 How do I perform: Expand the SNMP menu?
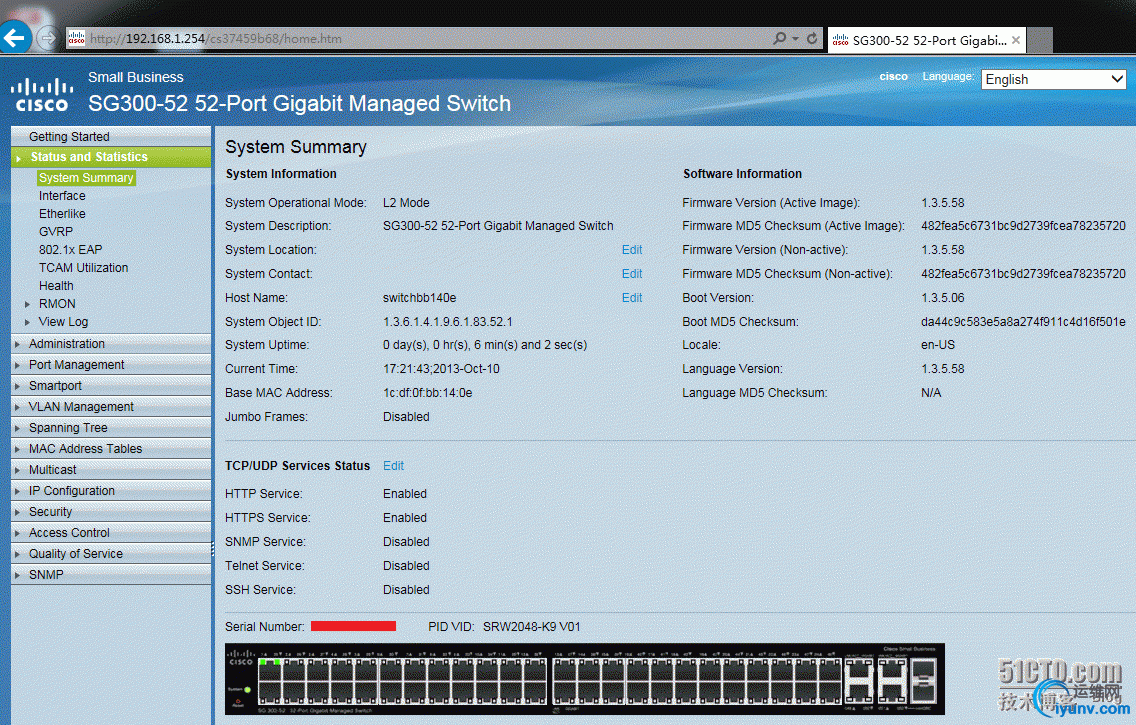pos(111,574)
